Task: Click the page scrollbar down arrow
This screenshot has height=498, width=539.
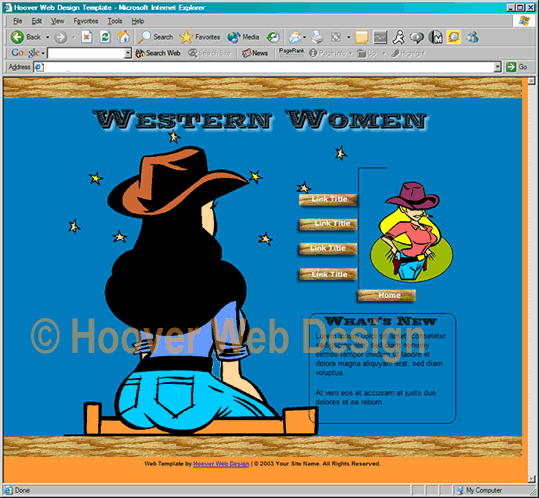Action: pos(531,478)
